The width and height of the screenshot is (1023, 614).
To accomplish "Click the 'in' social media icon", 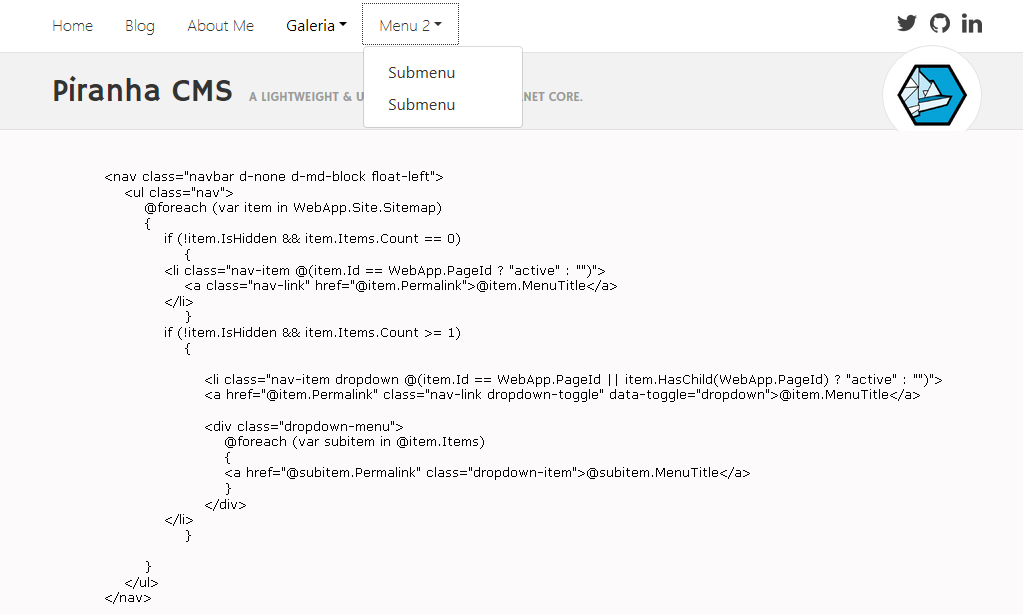I will pyautogui.click(x=971, y=22).
